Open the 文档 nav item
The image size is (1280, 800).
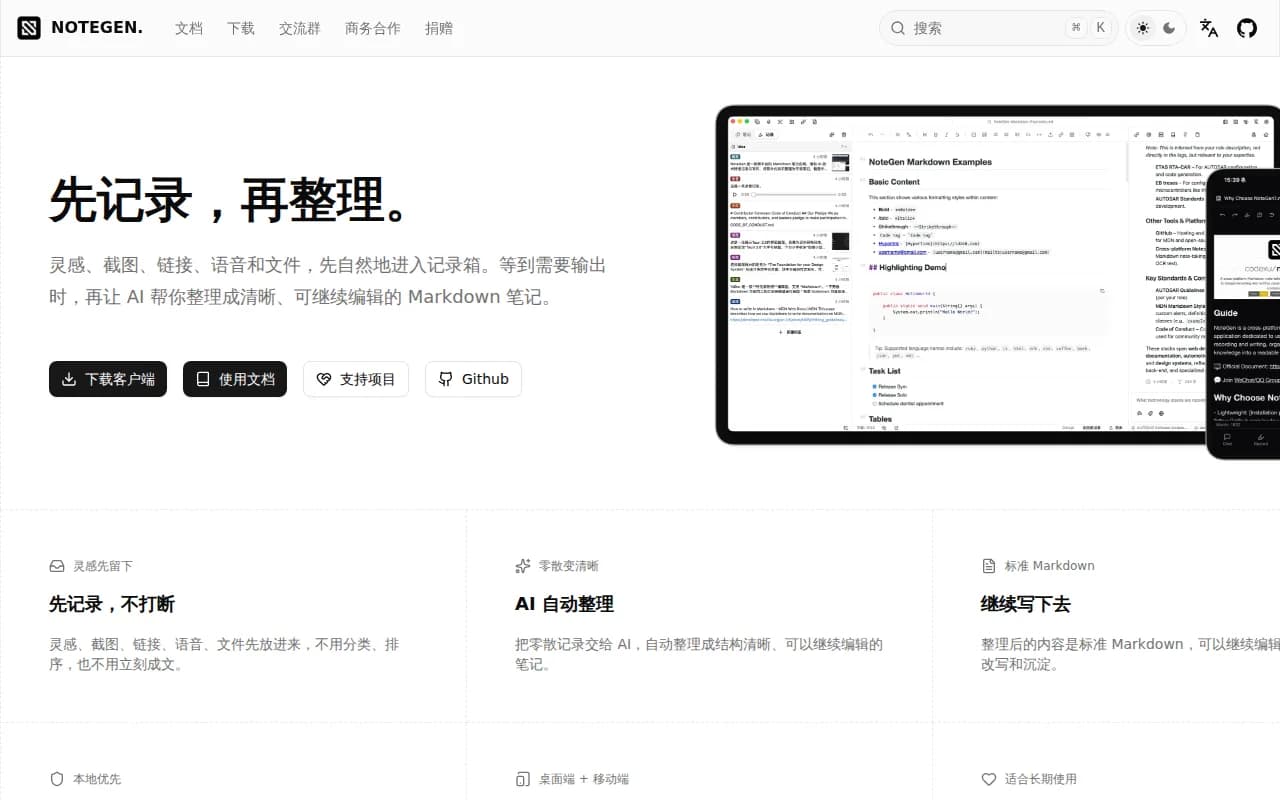pos(189,28)
